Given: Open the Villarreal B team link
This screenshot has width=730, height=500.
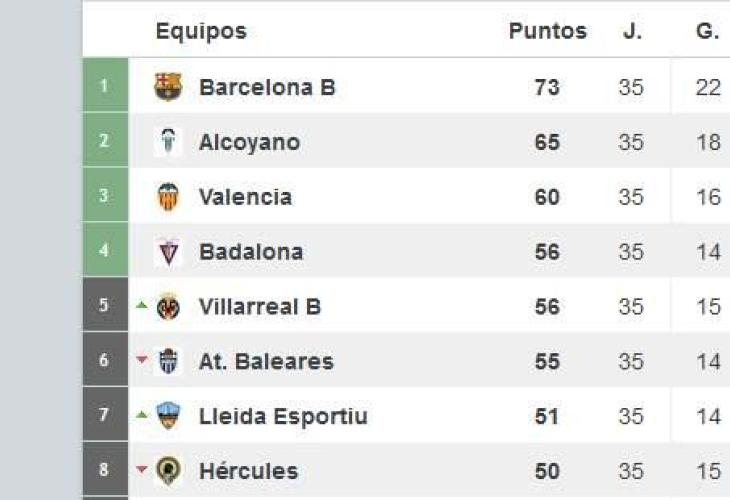Looking at the screenshot, I should pos(260,307).
